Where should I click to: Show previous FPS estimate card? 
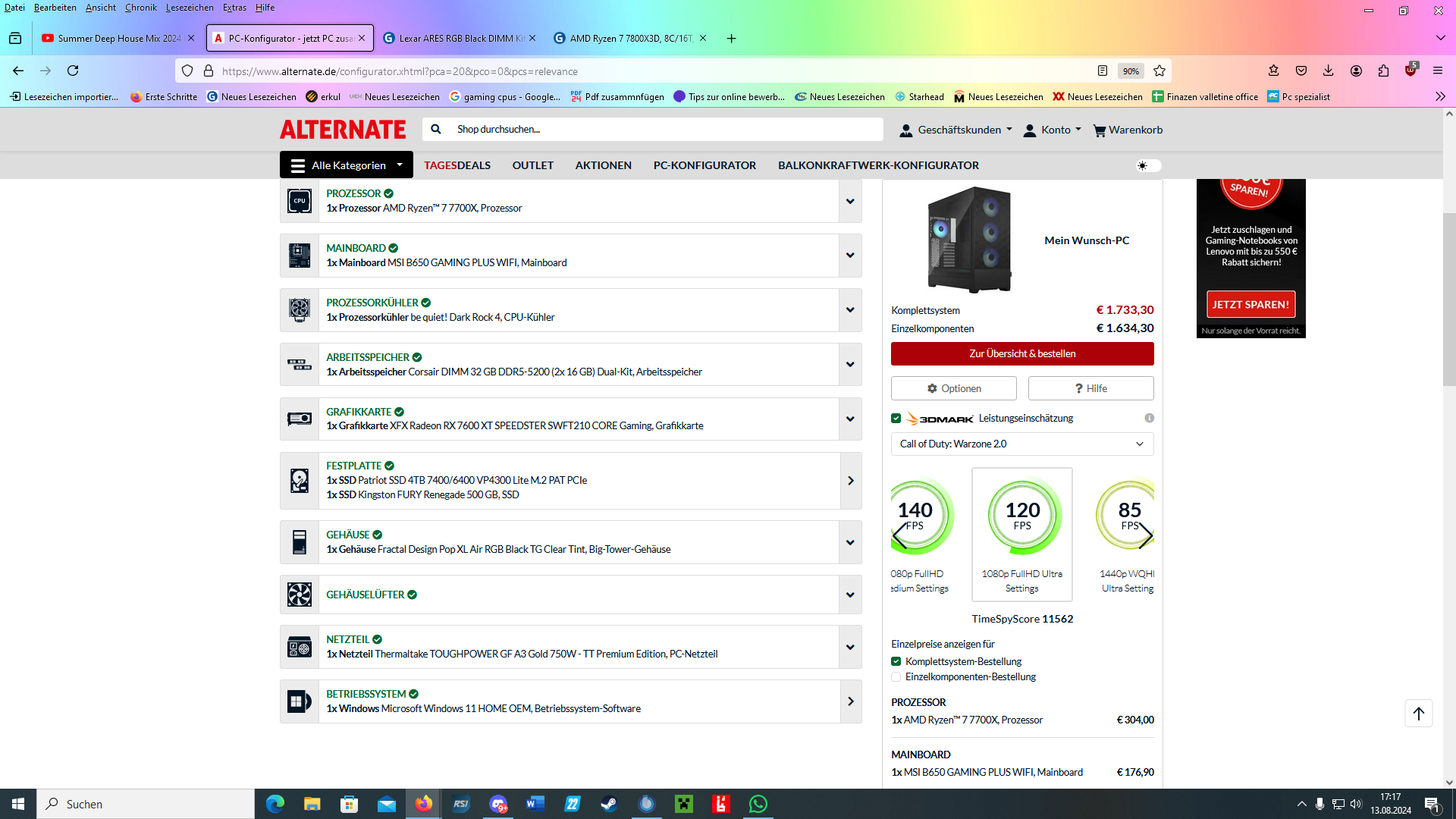click(900, 536)
